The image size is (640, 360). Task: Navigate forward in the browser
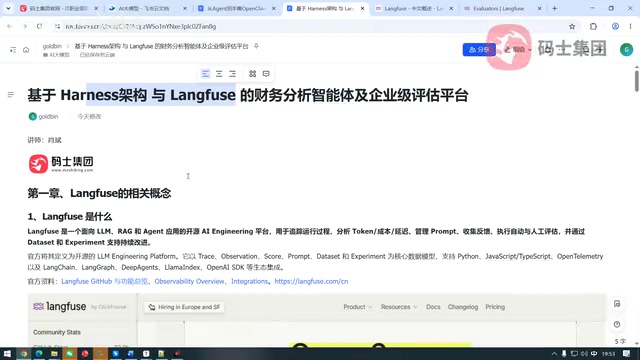(25, 27)
